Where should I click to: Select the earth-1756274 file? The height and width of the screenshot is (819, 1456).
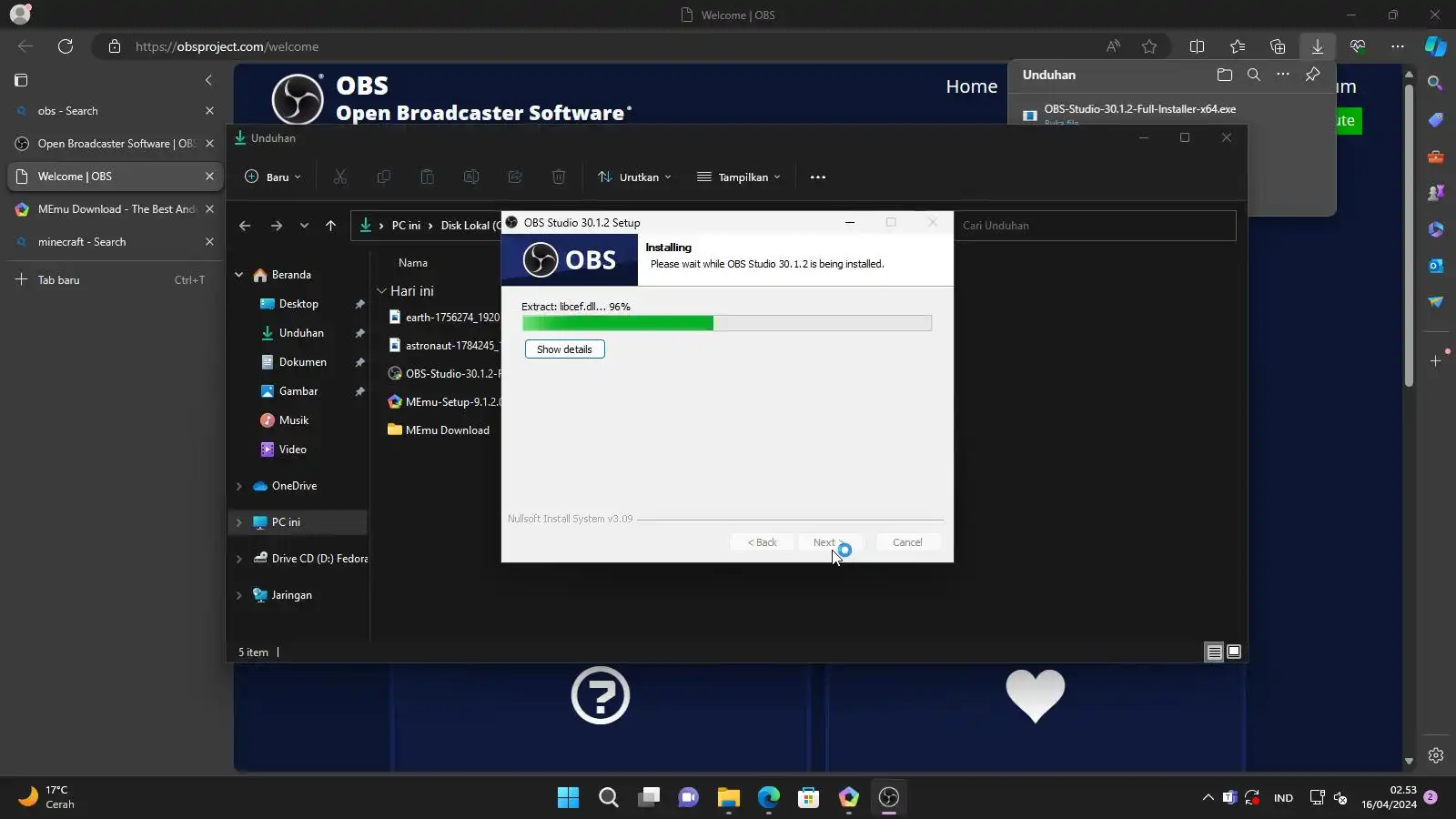[x=444, y=318]
